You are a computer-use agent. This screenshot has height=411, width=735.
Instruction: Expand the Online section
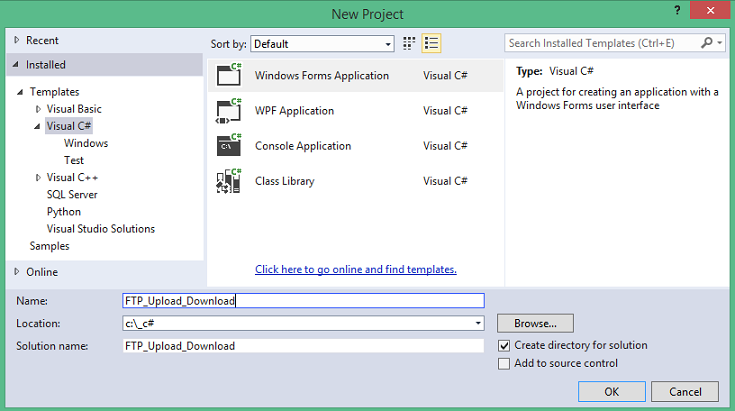[17, 272]
